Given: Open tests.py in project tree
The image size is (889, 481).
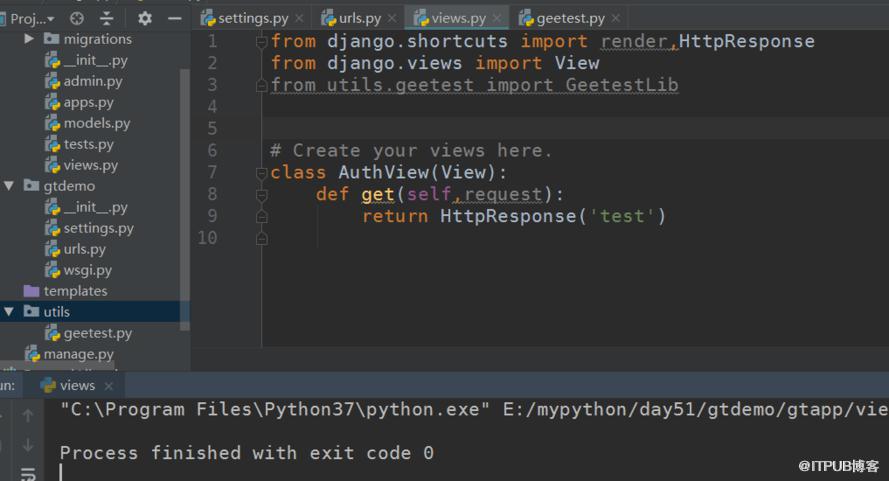Looking at the screenshot, I should [x=88, y=144].
